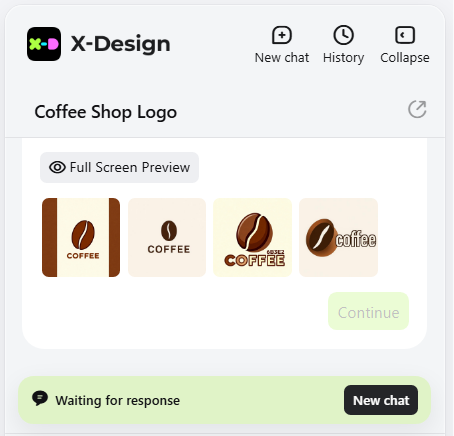Click the X-Design brand name text
This screenshot has width=454, height=436.
[120, 44]
